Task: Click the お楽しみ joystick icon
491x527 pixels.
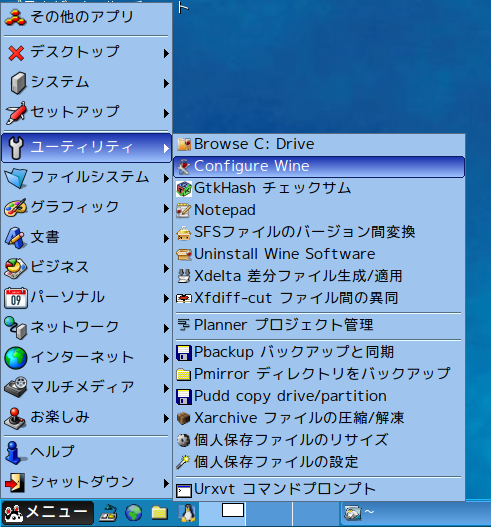Action: coord(15,418)
